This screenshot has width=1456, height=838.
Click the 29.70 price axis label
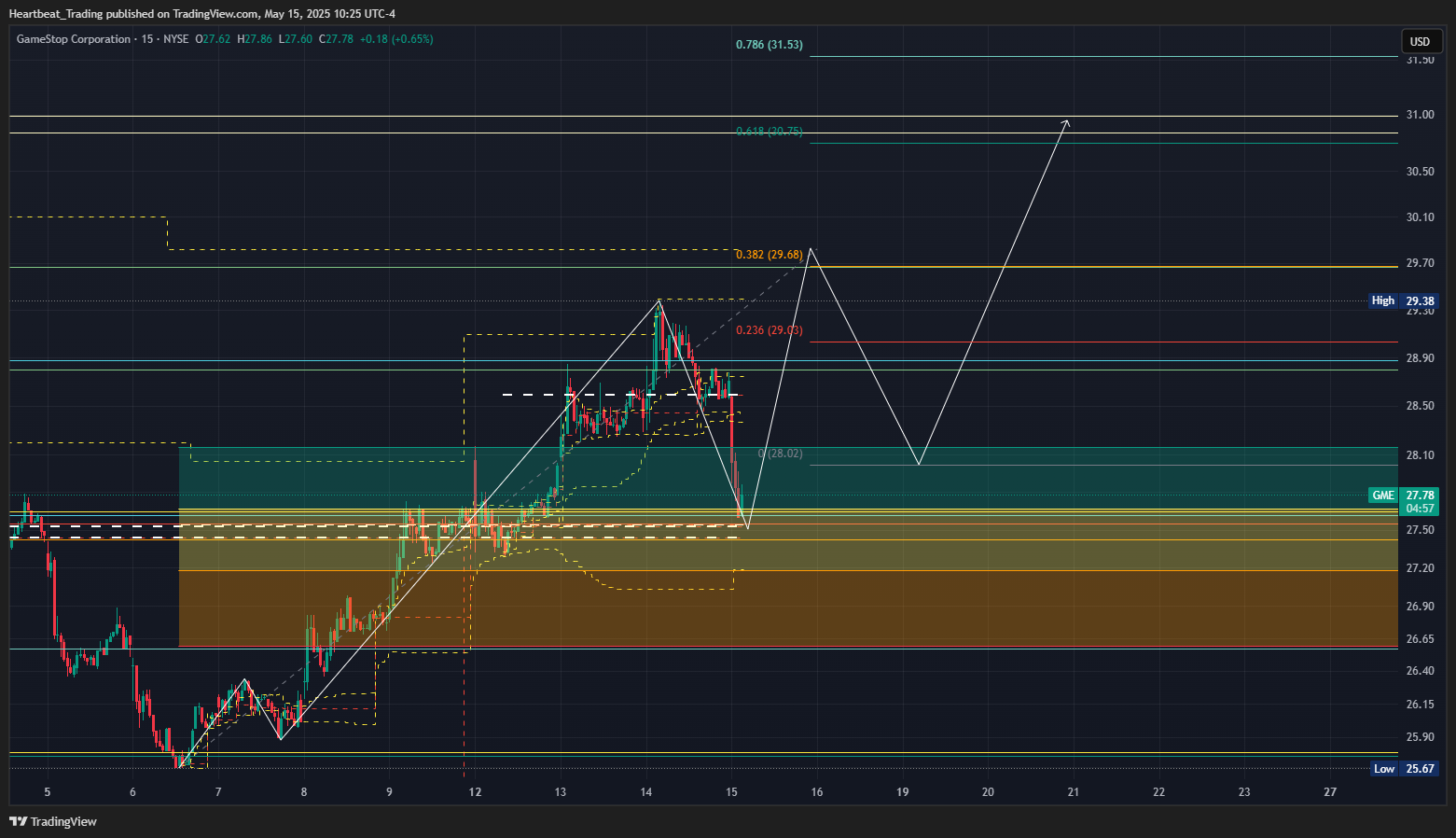tap(1420, 263)
